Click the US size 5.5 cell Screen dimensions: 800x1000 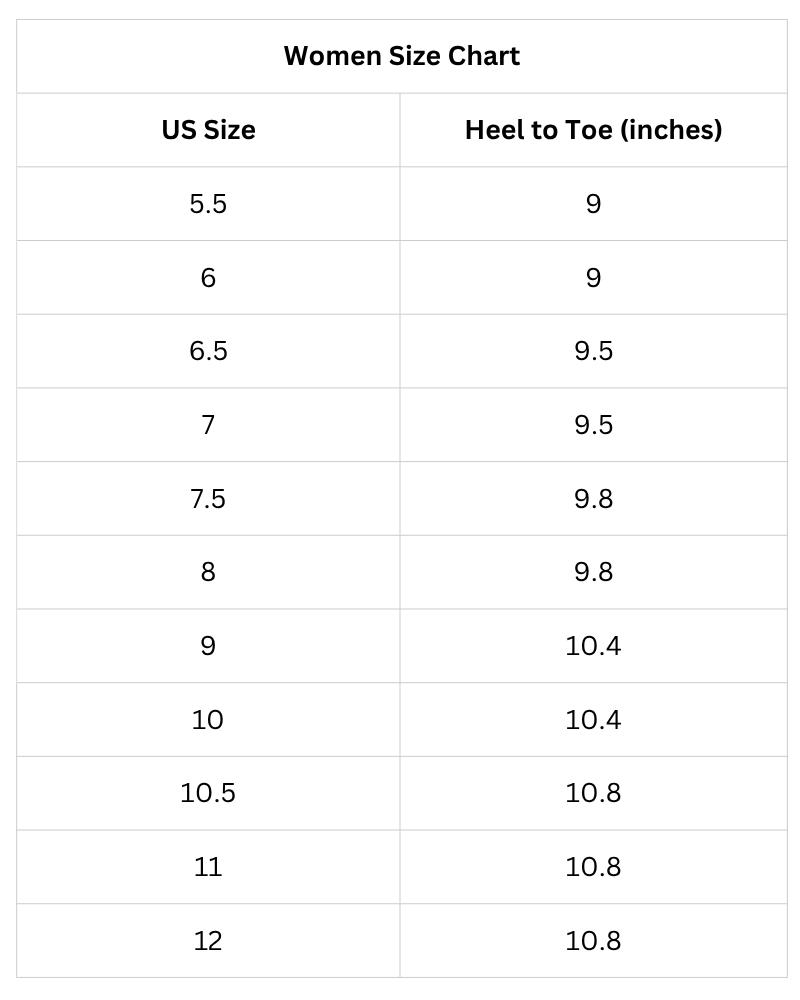[208, 204]
